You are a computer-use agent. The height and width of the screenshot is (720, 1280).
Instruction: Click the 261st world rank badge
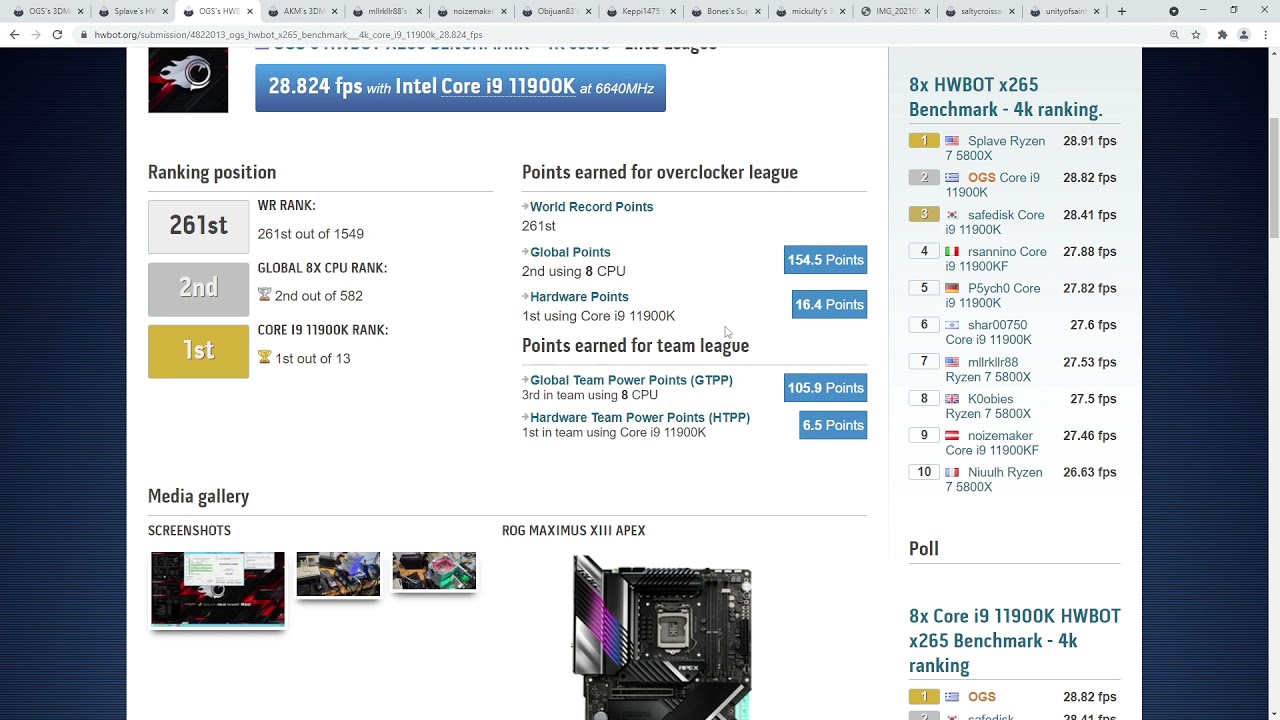(198, 226)
